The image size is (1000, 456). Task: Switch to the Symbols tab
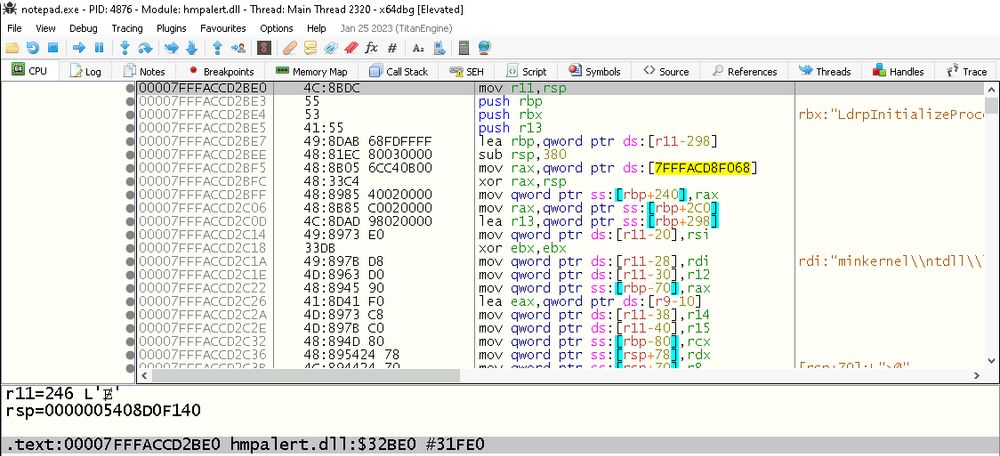coord(595,71)
